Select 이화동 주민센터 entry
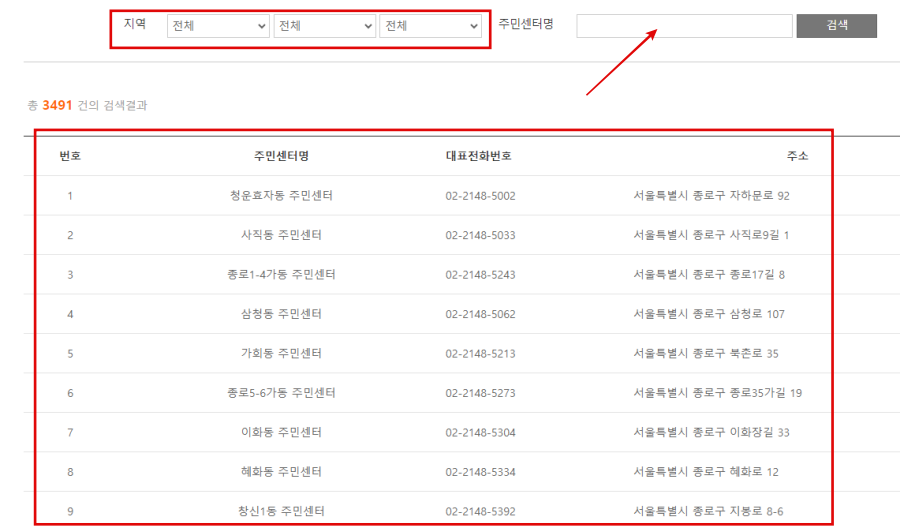This screenshot has height=528, width=900. [x=281, y=432]
